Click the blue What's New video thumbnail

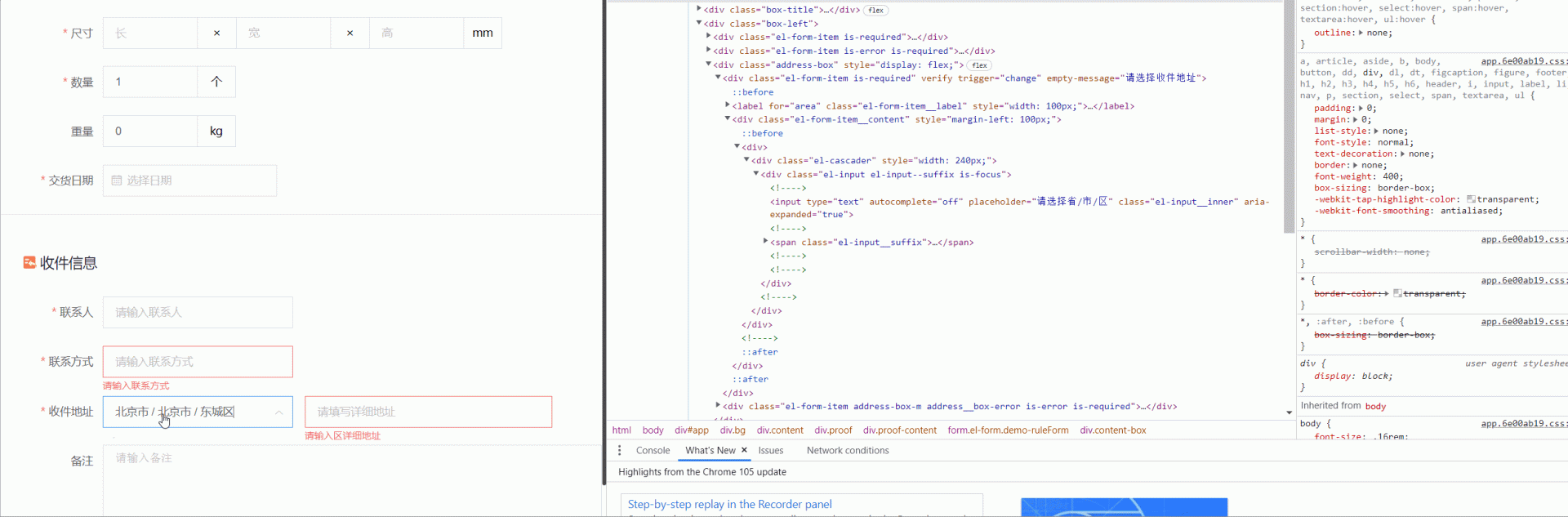point(1124,507)
